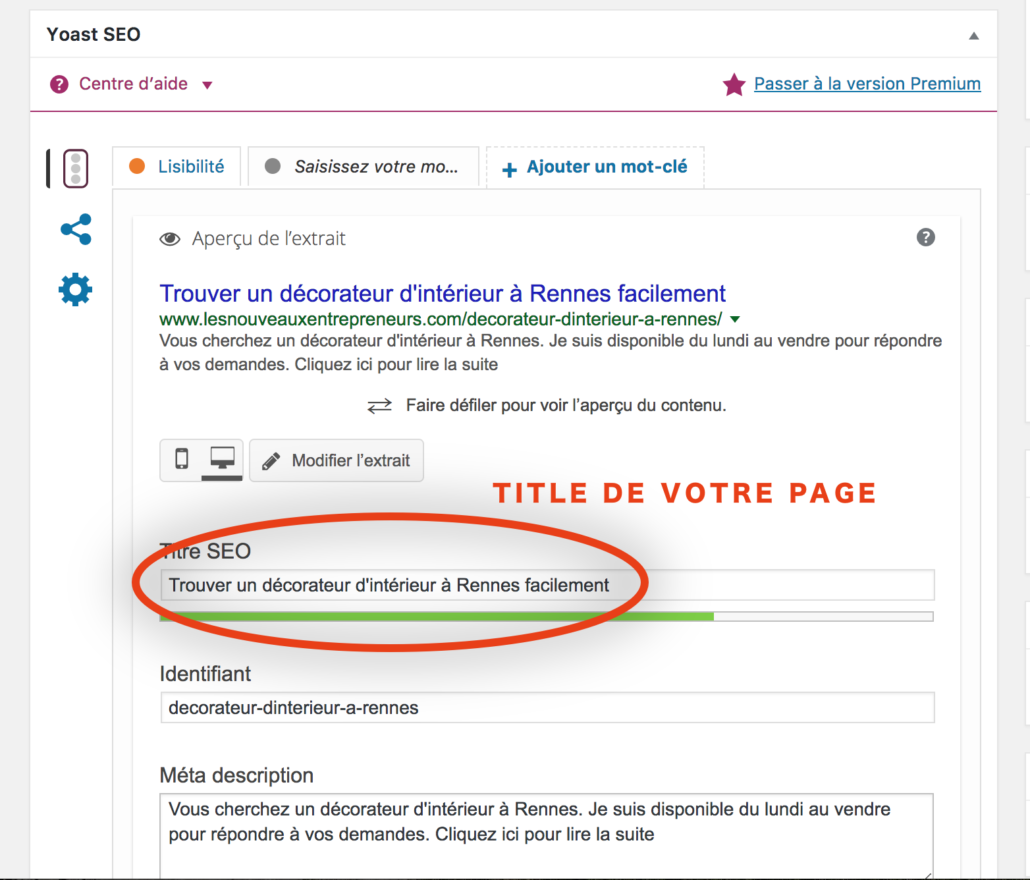Click the Méta description label

[236, 776]
